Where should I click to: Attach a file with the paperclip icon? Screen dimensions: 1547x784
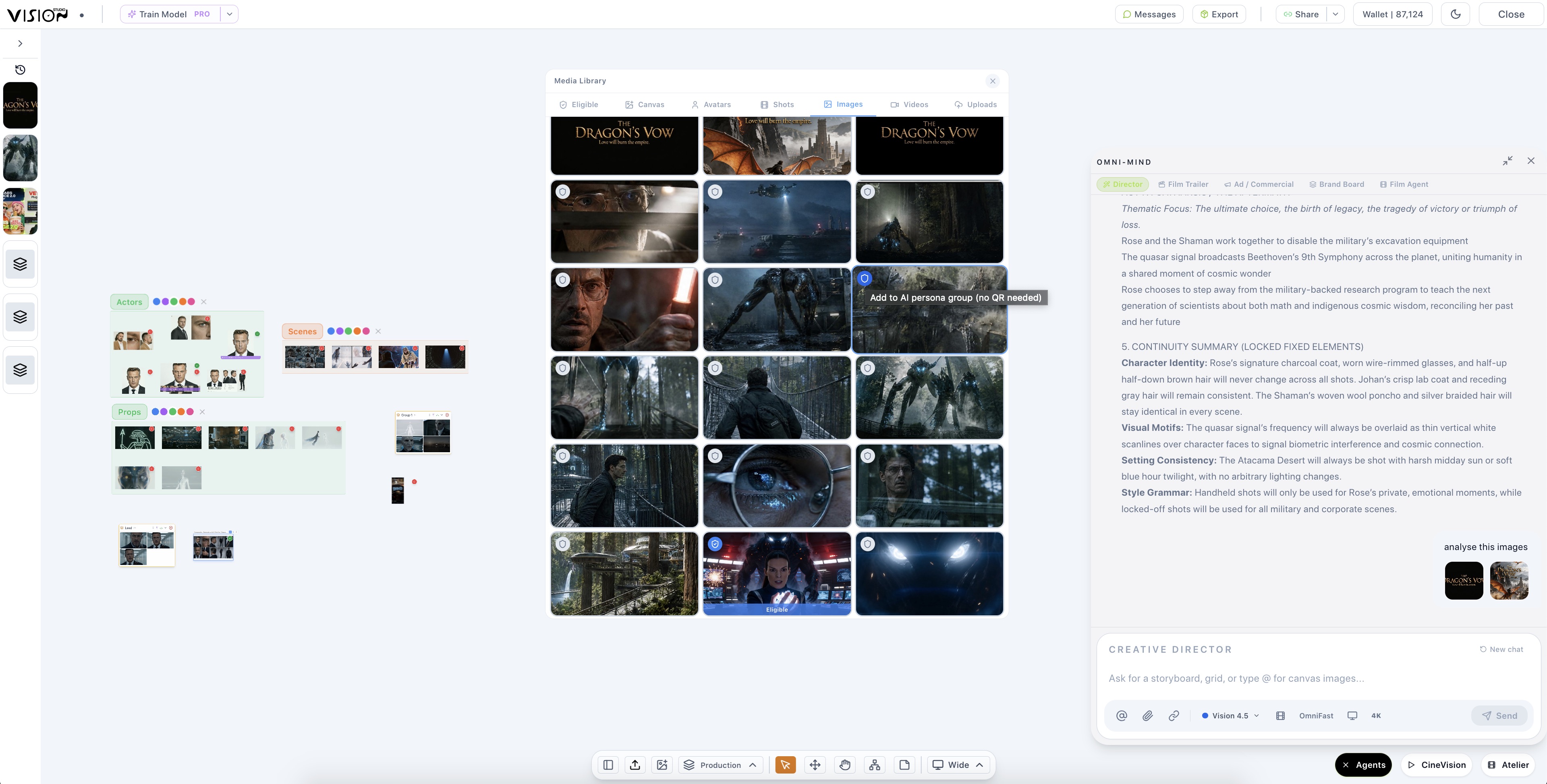1148,716
